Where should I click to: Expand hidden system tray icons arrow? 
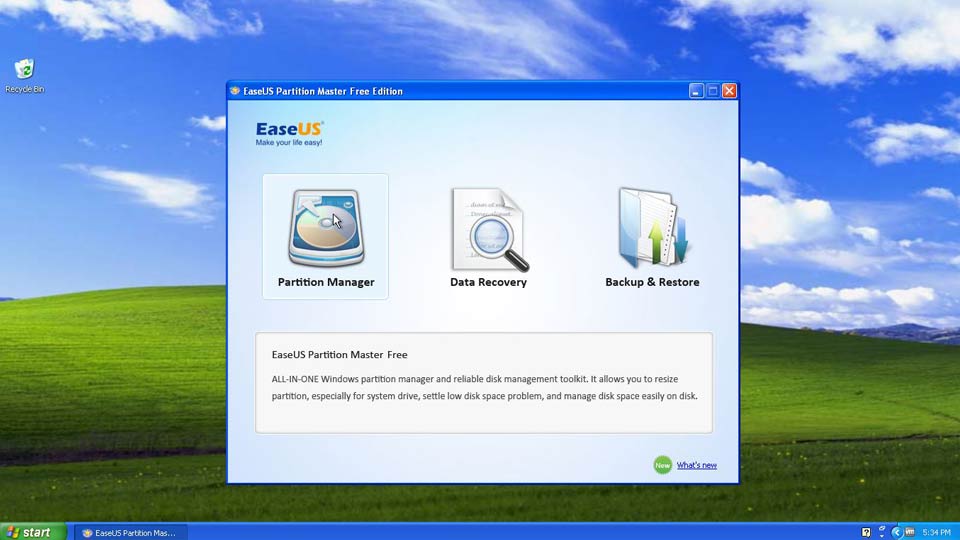(896, 532)
